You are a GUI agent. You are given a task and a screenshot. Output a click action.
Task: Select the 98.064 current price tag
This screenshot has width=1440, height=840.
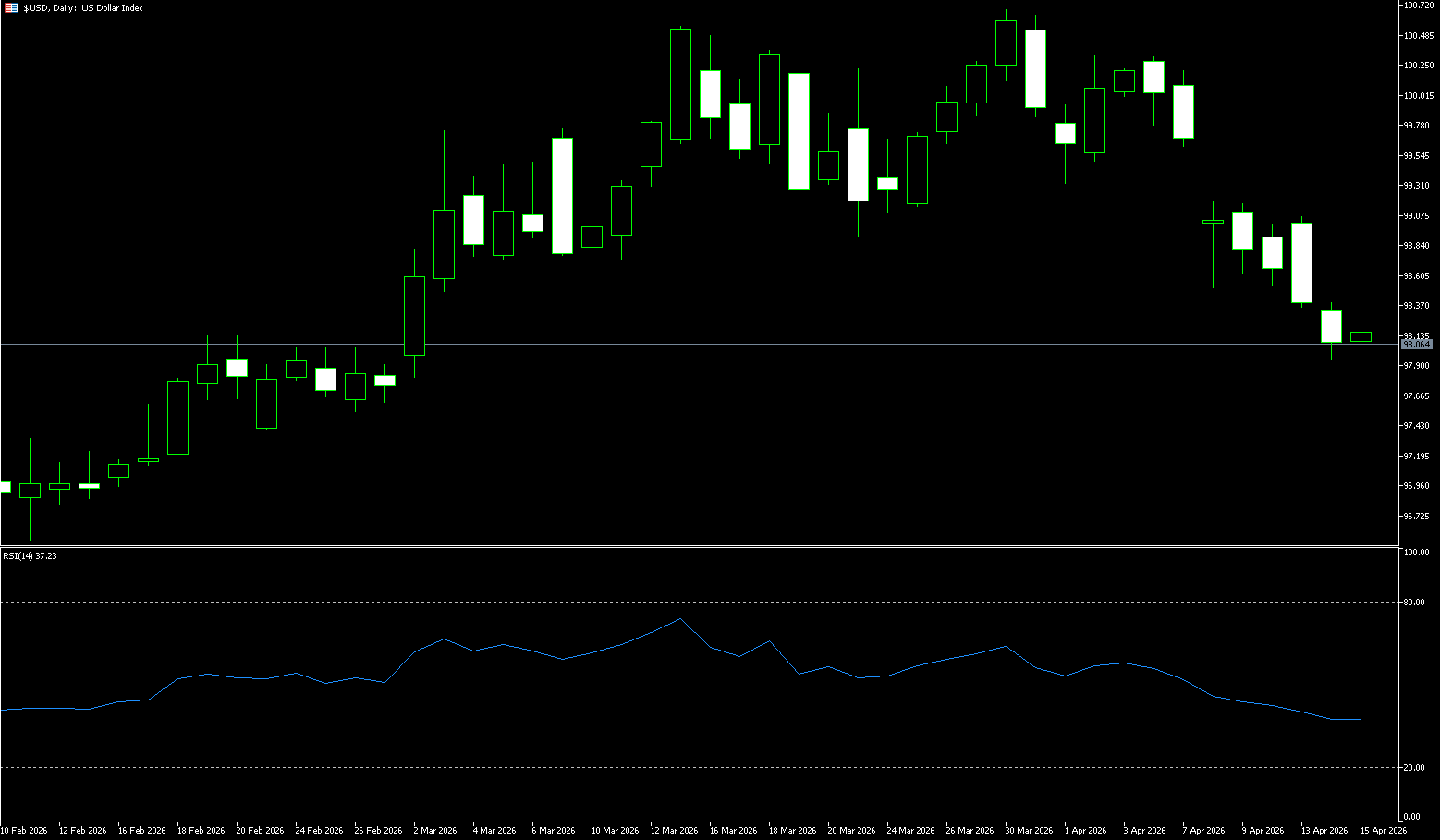pos(1416,344)
